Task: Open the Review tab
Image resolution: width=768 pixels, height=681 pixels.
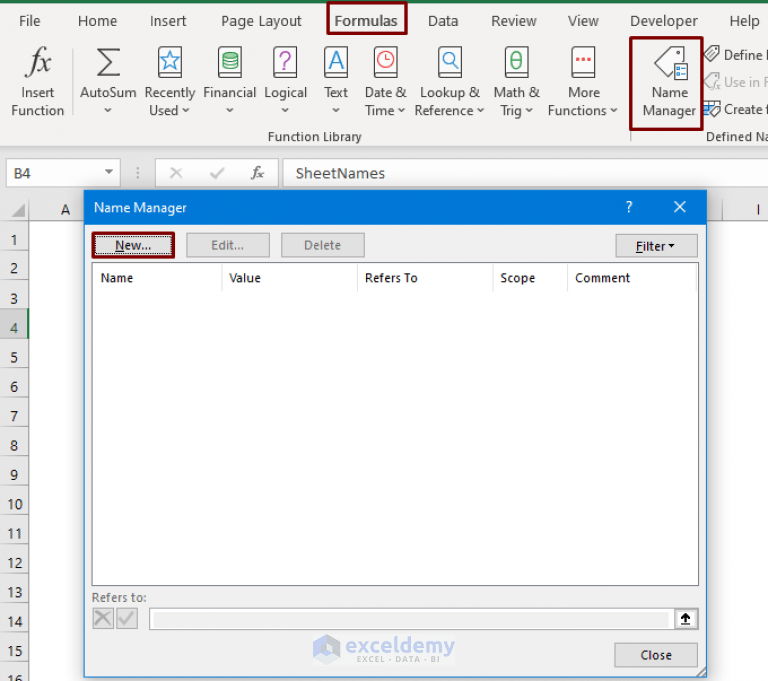Action: tap(513, 21)
